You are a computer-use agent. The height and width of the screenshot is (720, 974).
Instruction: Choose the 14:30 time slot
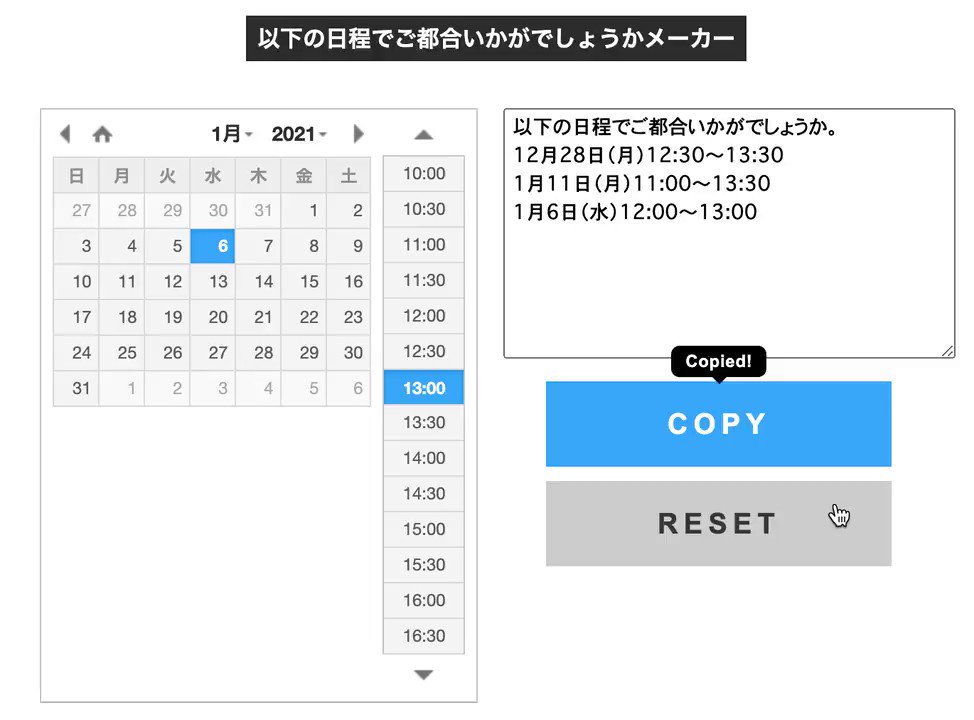click(x=423, y=494)
